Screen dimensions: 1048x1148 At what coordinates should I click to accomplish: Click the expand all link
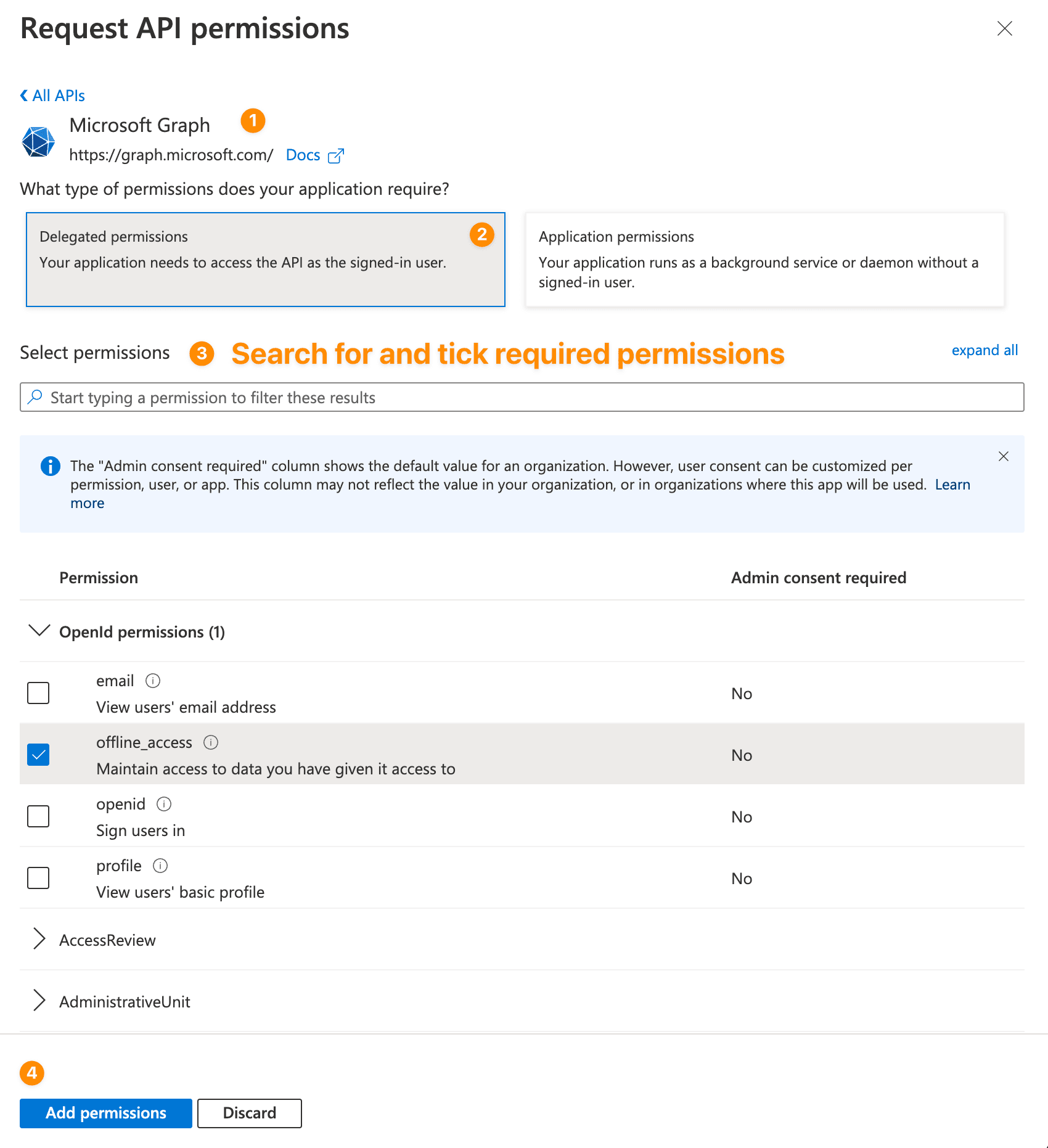(x=985, y=350)
